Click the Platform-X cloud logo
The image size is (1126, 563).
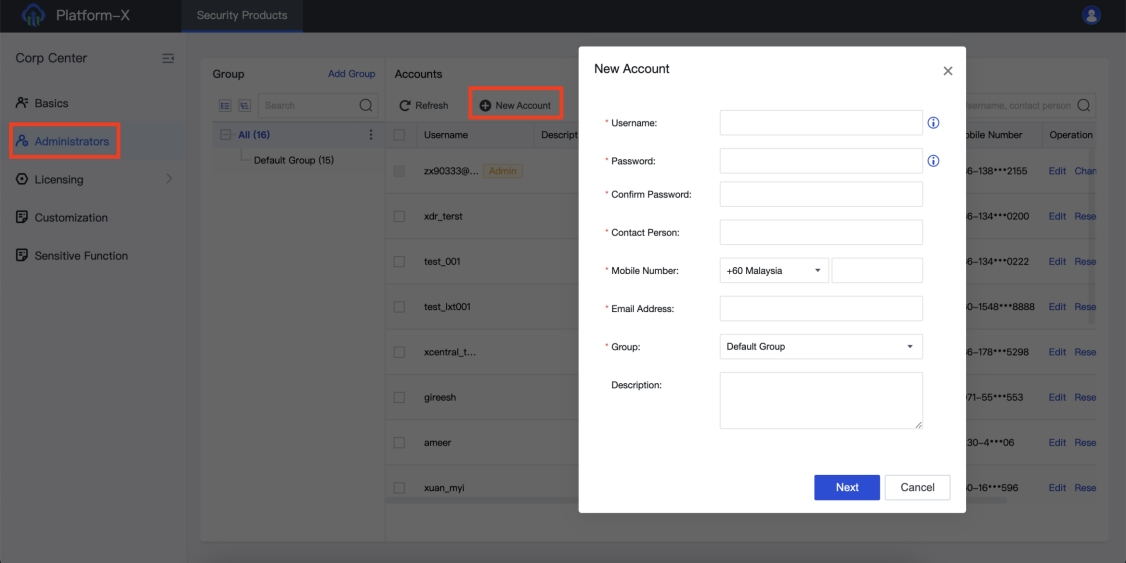[x=33, y=15]
